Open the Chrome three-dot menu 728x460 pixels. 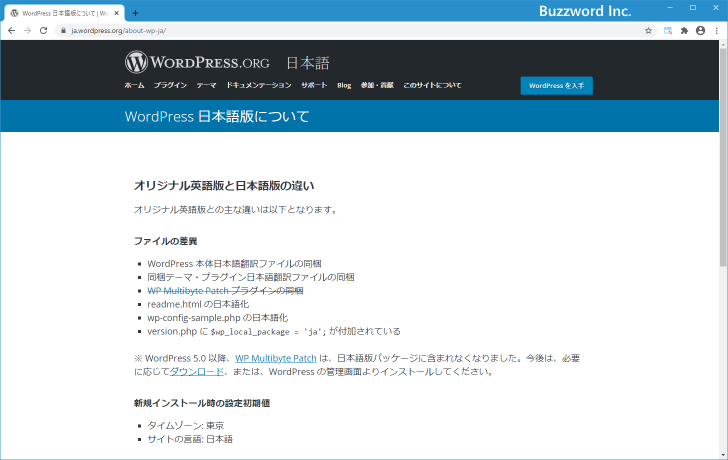pos(717,31)
